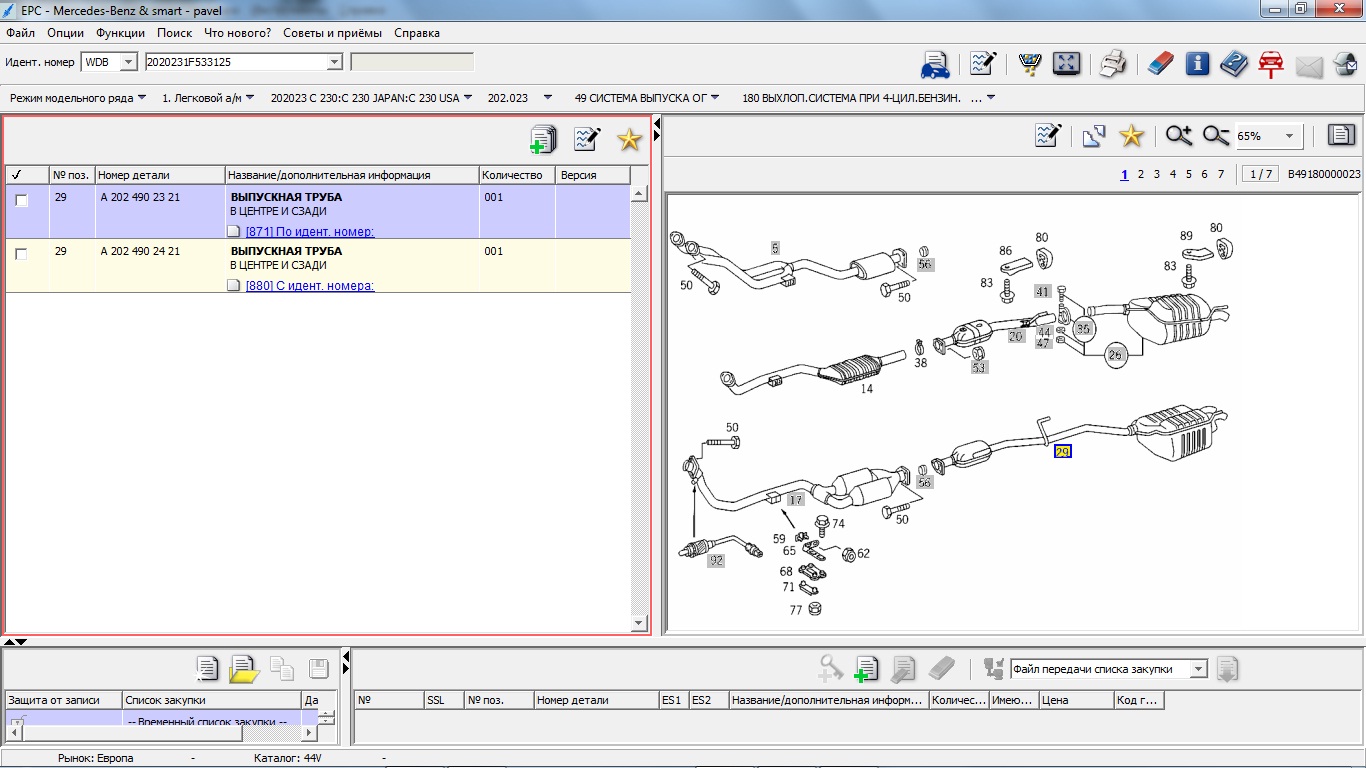Tick checkbox for part A 202 490 23 21
This screenshot has width=1366, height=768.
pos(22,200)
